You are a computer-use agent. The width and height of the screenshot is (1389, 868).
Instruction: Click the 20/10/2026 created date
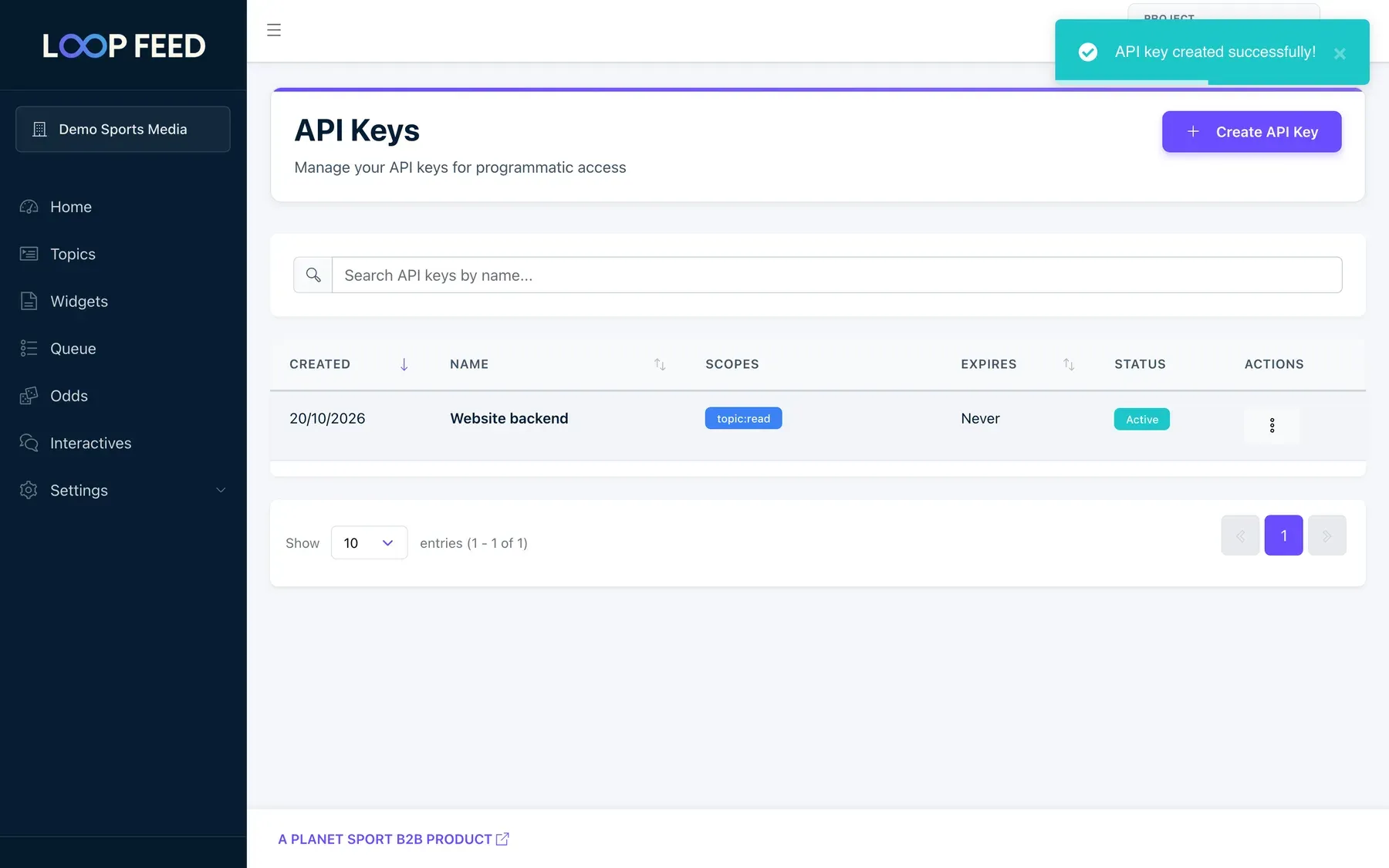327,418
